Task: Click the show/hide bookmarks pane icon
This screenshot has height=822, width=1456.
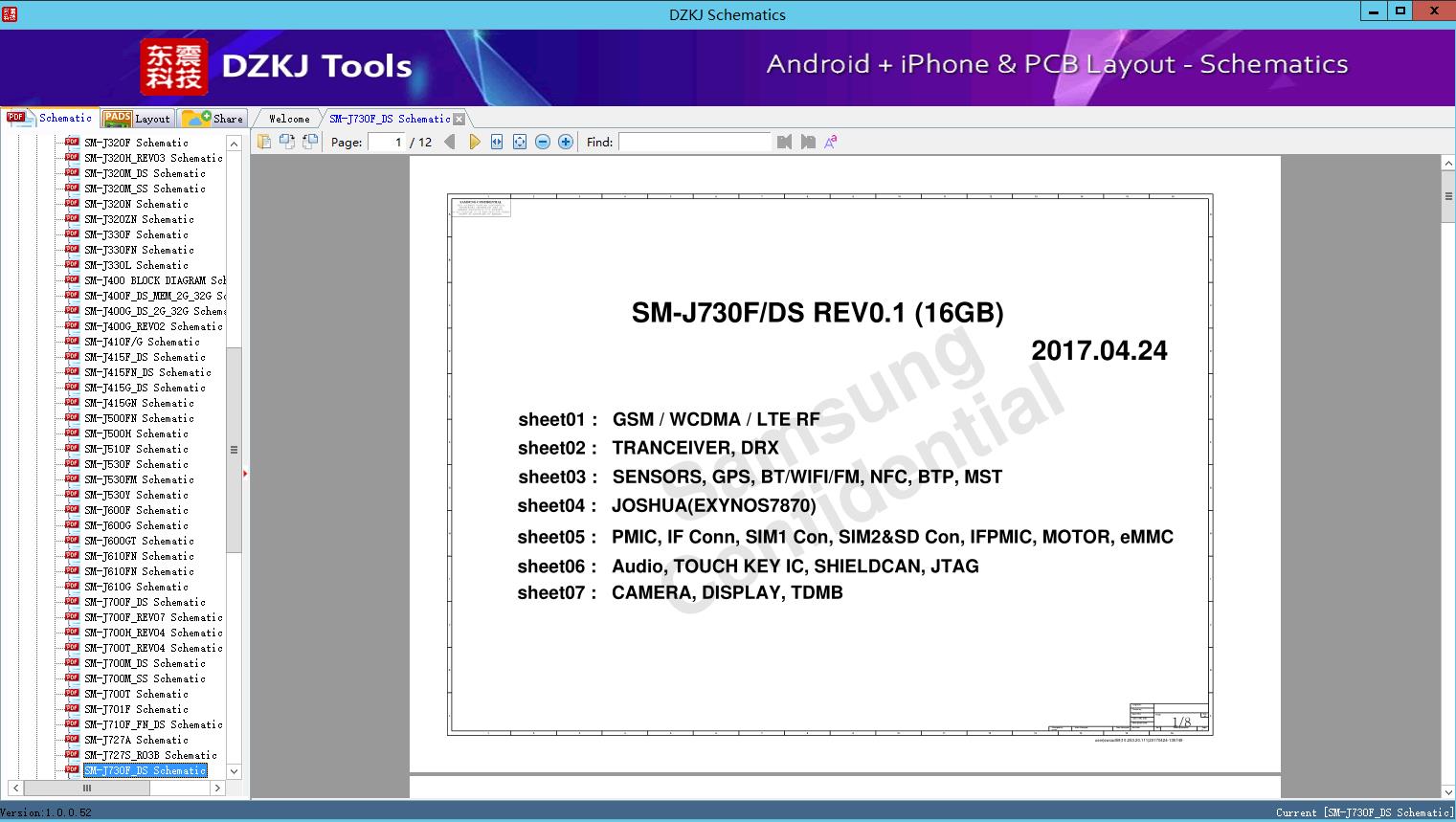Action: [x=263, y=142]
